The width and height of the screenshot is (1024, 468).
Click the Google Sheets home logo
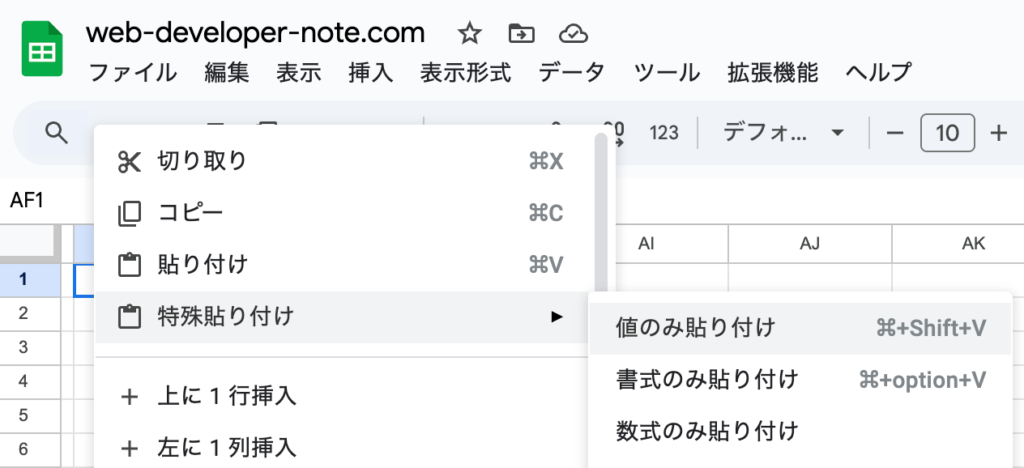click(x=42, y=50)
